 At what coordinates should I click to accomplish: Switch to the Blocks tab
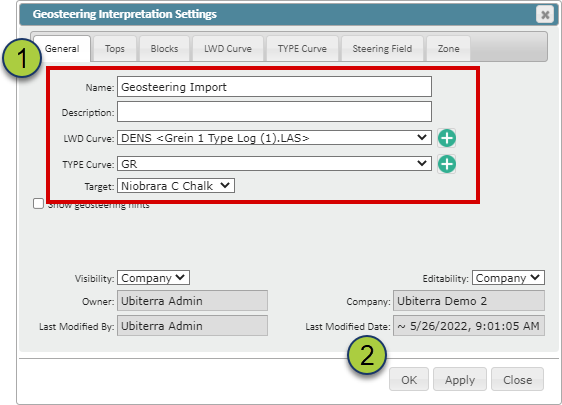[x=164, y=49]
